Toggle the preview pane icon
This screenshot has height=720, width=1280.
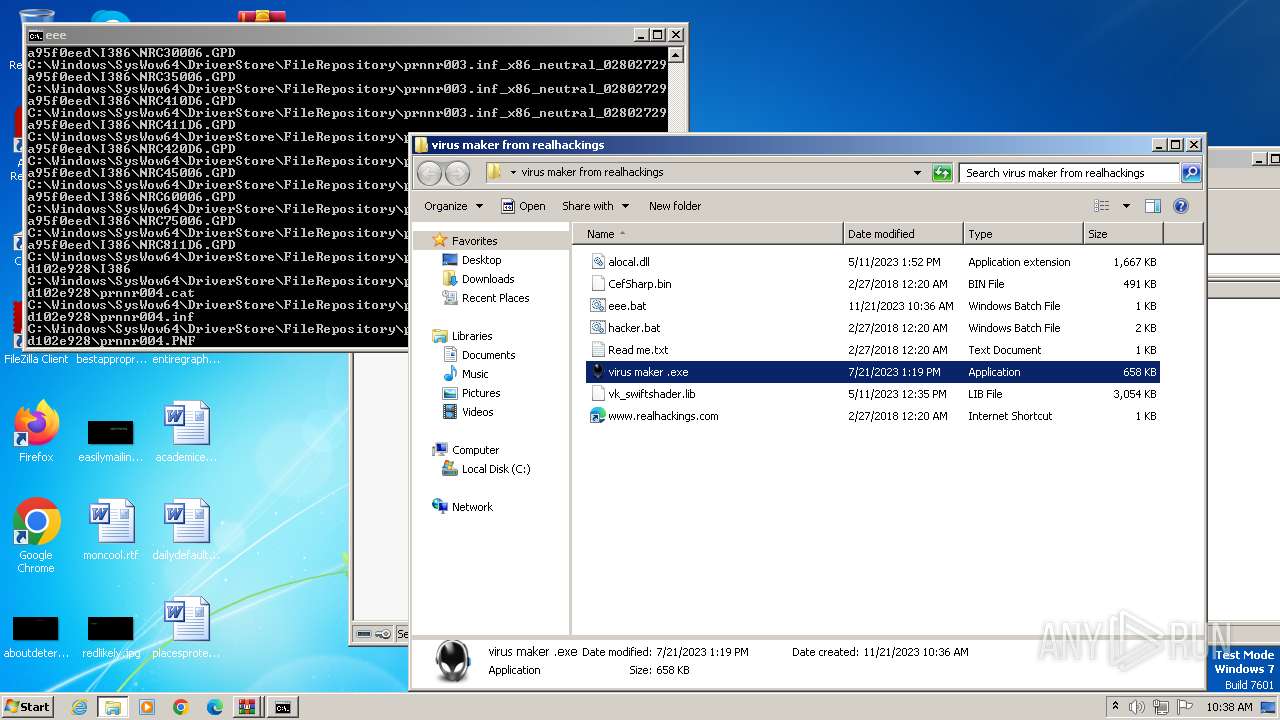click(1152, 206)
